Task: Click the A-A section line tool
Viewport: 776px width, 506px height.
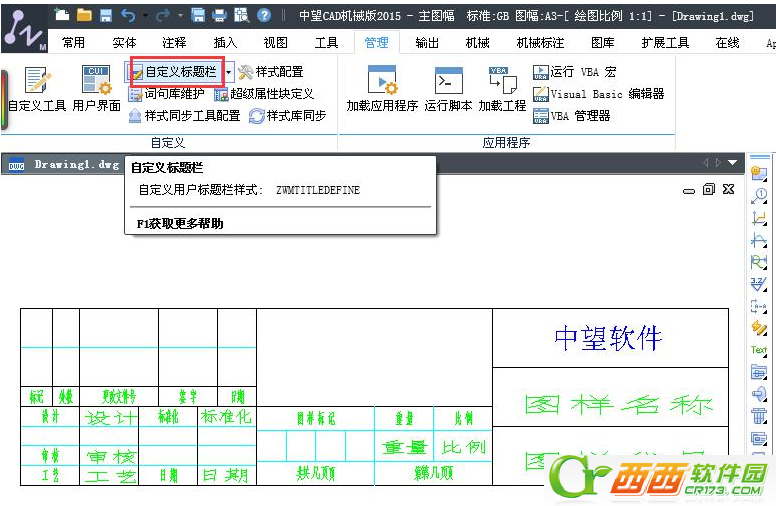Action: (x=759, y=306)
